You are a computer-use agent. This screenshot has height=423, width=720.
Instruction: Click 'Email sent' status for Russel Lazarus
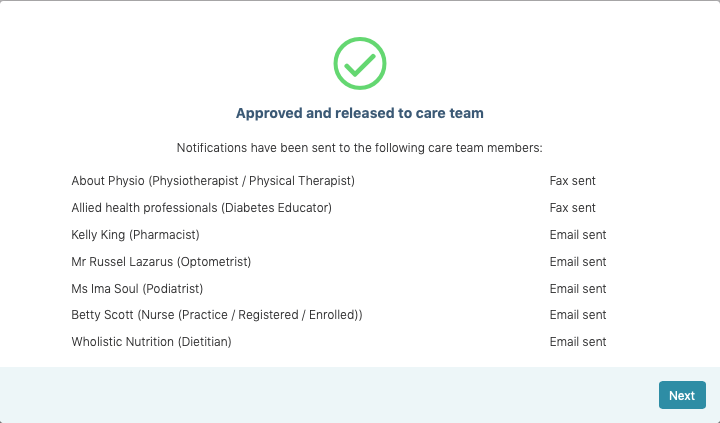point(578,262)
